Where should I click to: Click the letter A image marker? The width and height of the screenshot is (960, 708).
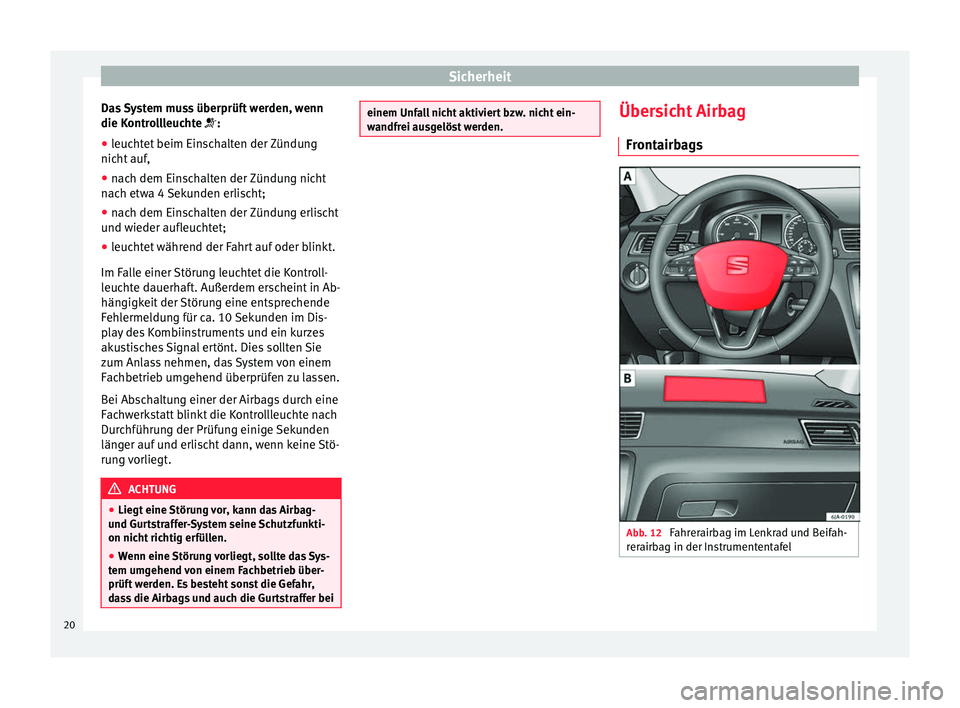[x=628, y=177]
